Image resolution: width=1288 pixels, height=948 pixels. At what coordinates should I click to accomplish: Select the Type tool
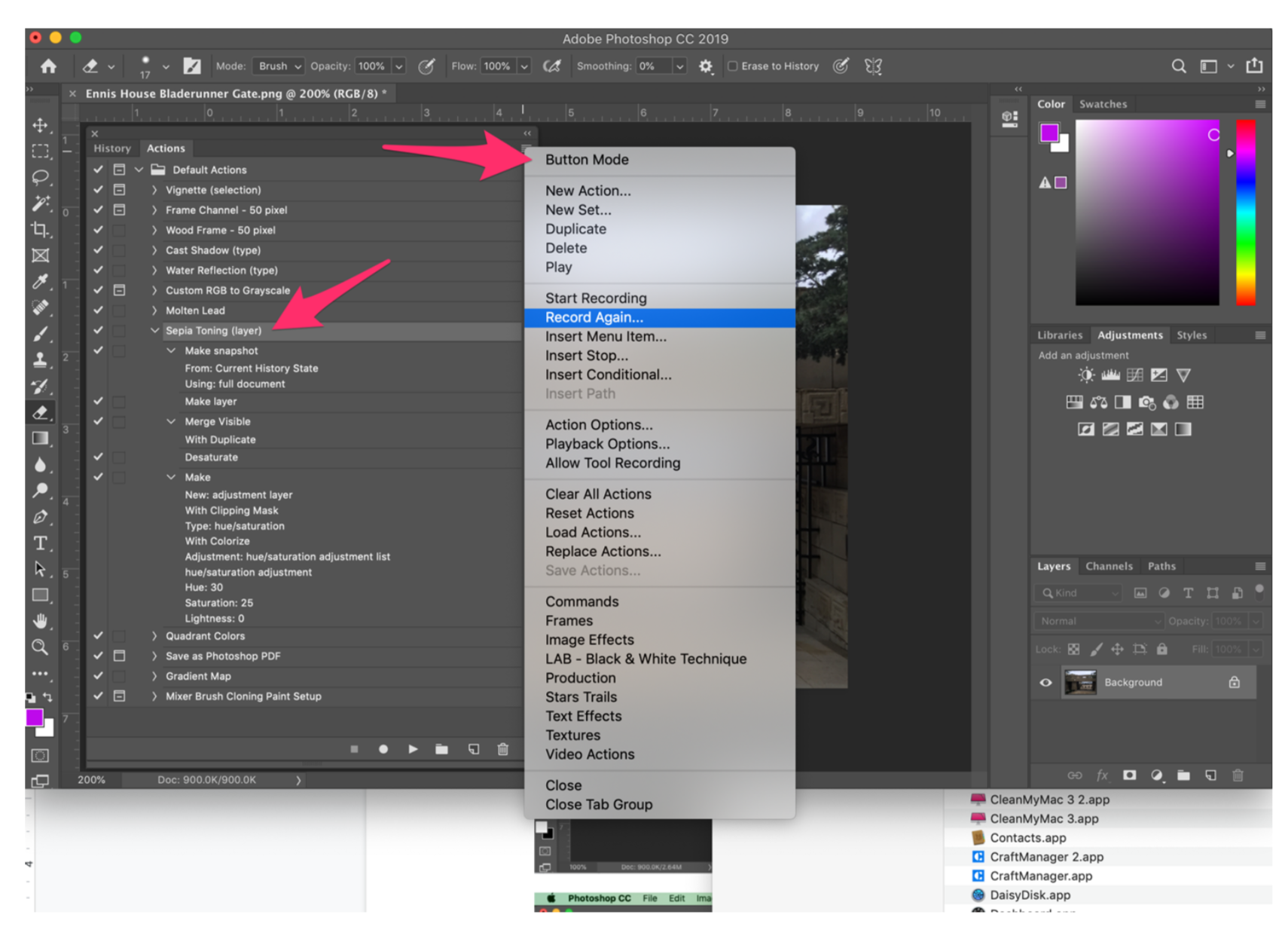(41, 543)
